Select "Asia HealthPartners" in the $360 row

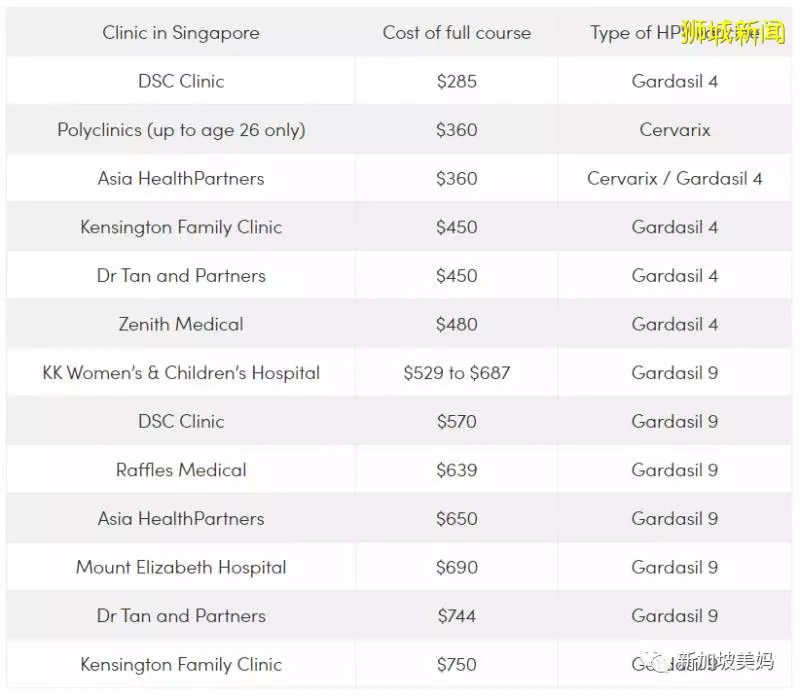181,179
